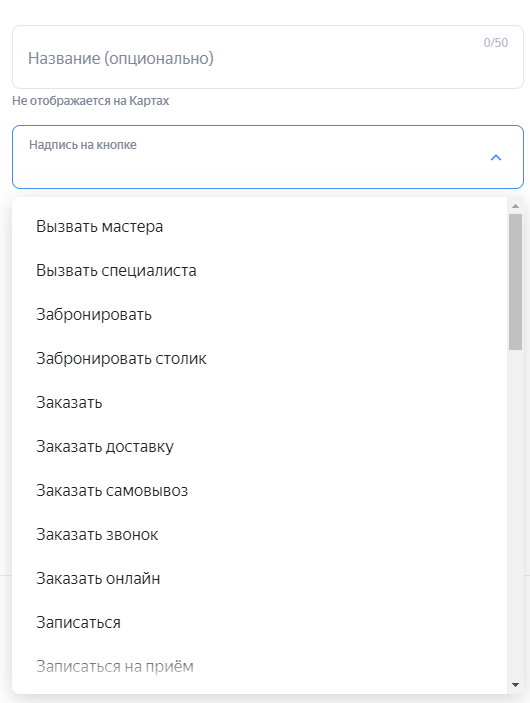Choose Забронировать from the list
Image resolution: width=530 pixels, height=703 pixels.
point(259,314)
